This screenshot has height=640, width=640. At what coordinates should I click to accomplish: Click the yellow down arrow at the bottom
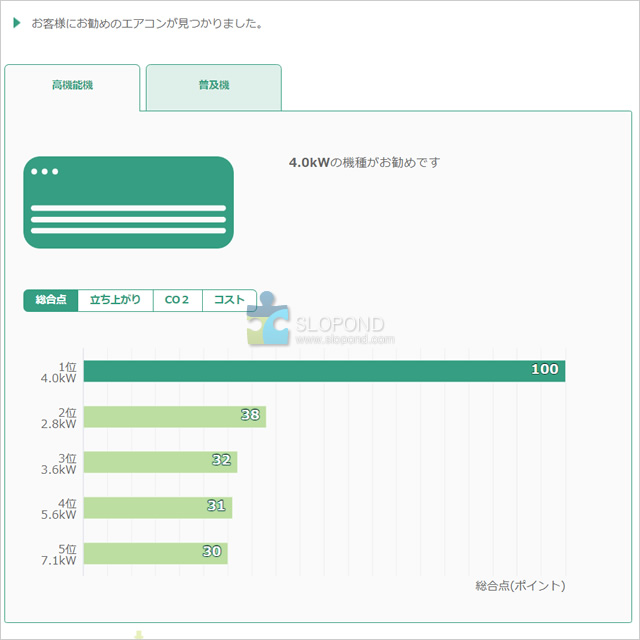click(x=139, y=633)
